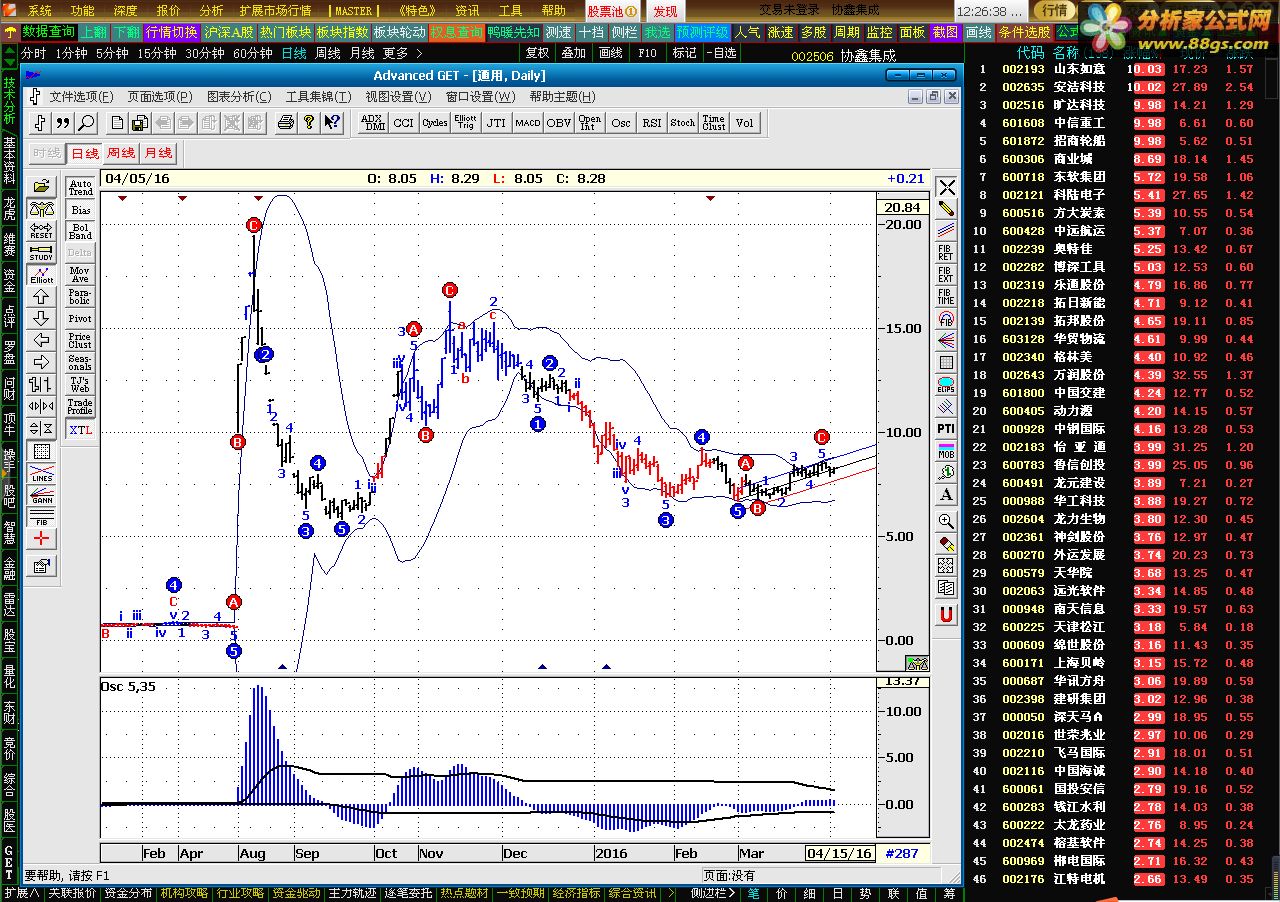
Task: Open the 资金分布 bottom tab
Action: tap(128, 893)
